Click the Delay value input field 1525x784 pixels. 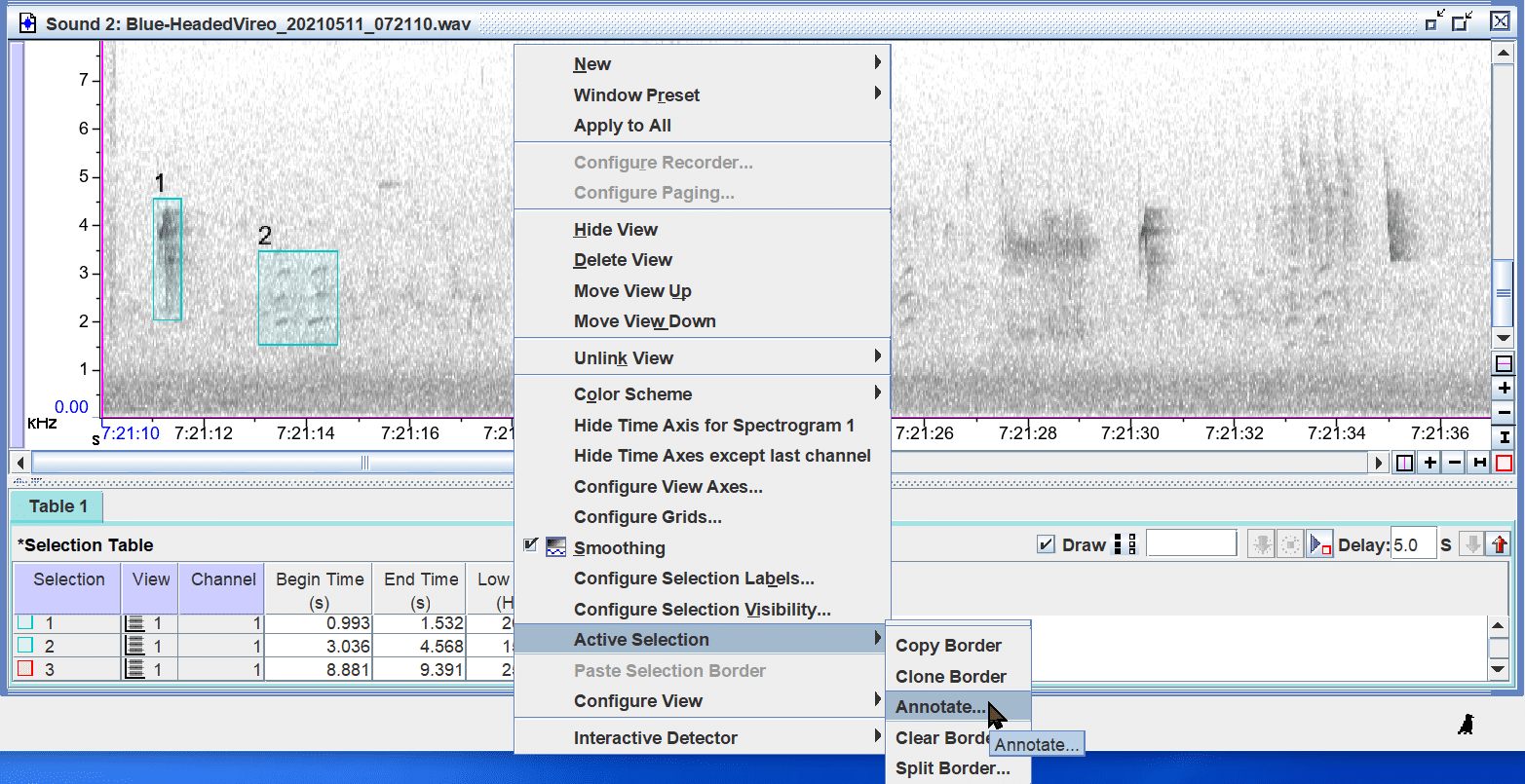(x=1413, y=544)
